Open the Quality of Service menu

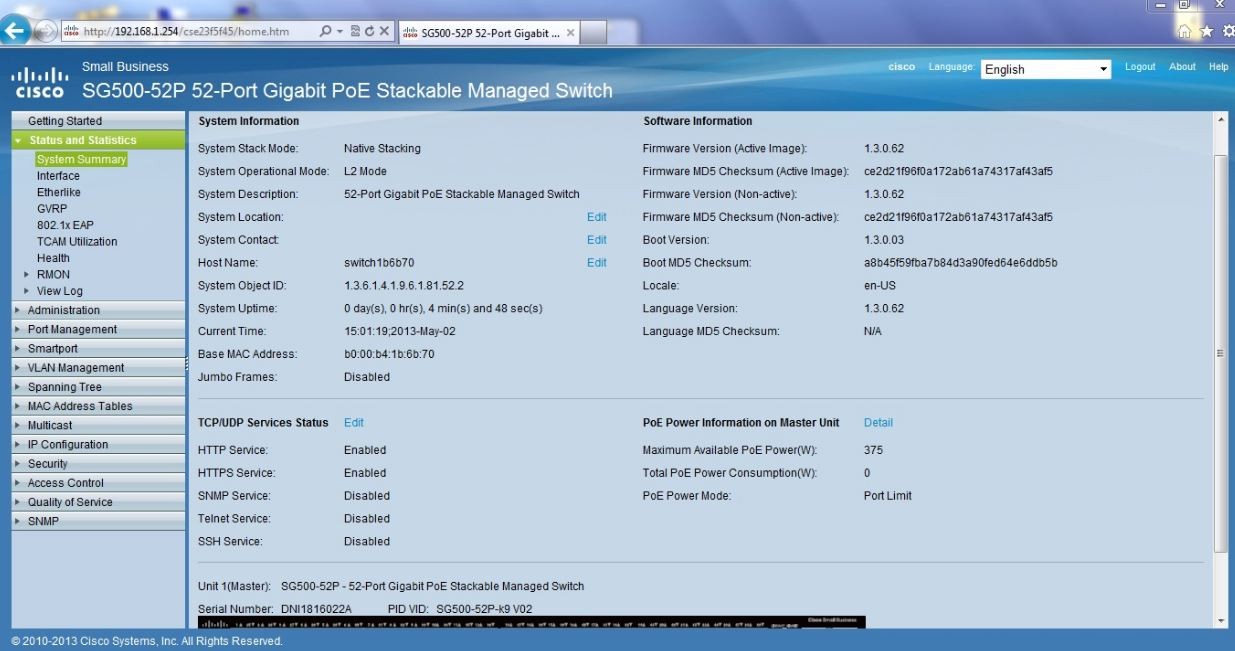pos(98,502)
